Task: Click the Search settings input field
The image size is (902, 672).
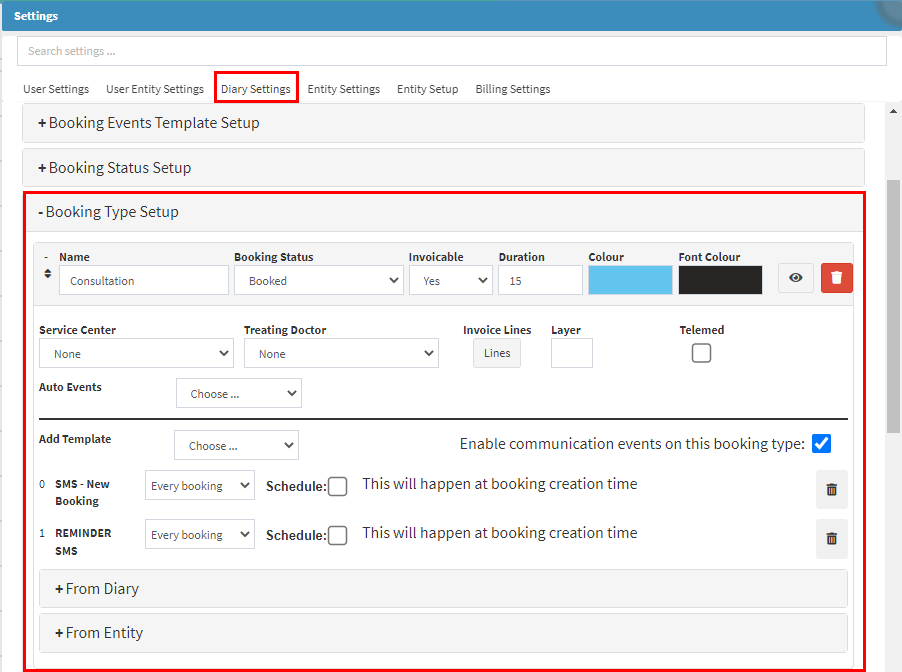Action: [451, 51]
